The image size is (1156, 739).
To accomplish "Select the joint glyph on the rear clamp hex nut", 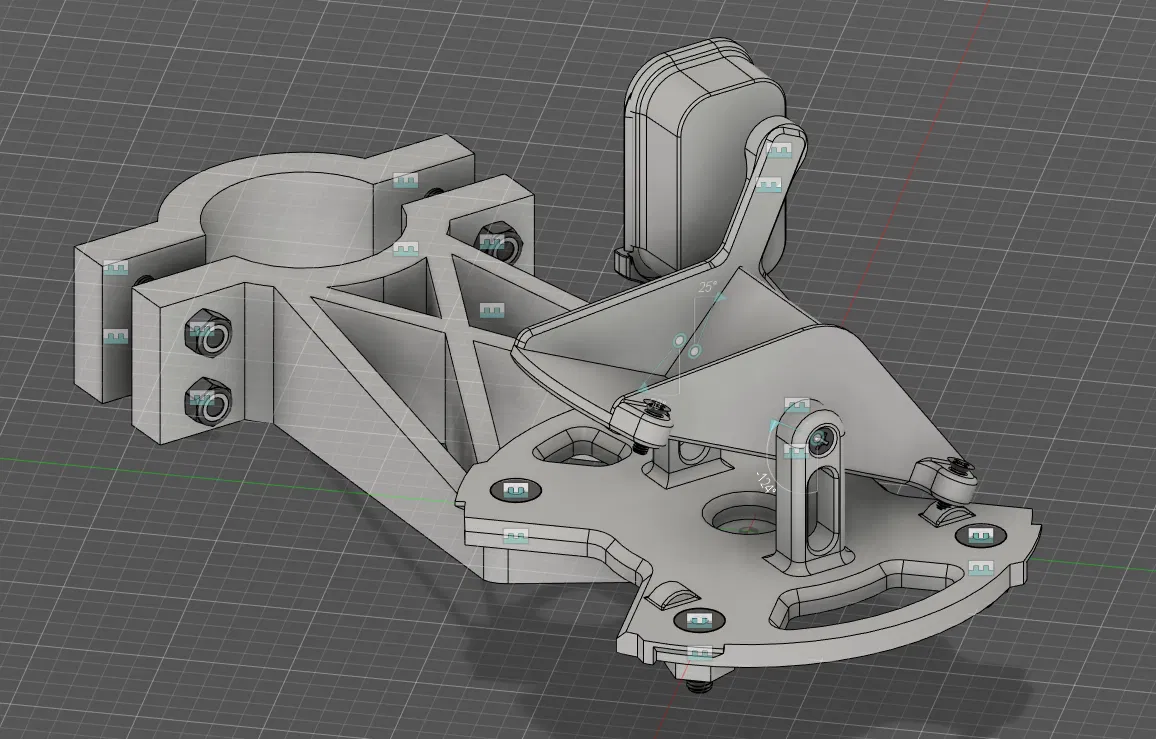I will tap(492, 243).
